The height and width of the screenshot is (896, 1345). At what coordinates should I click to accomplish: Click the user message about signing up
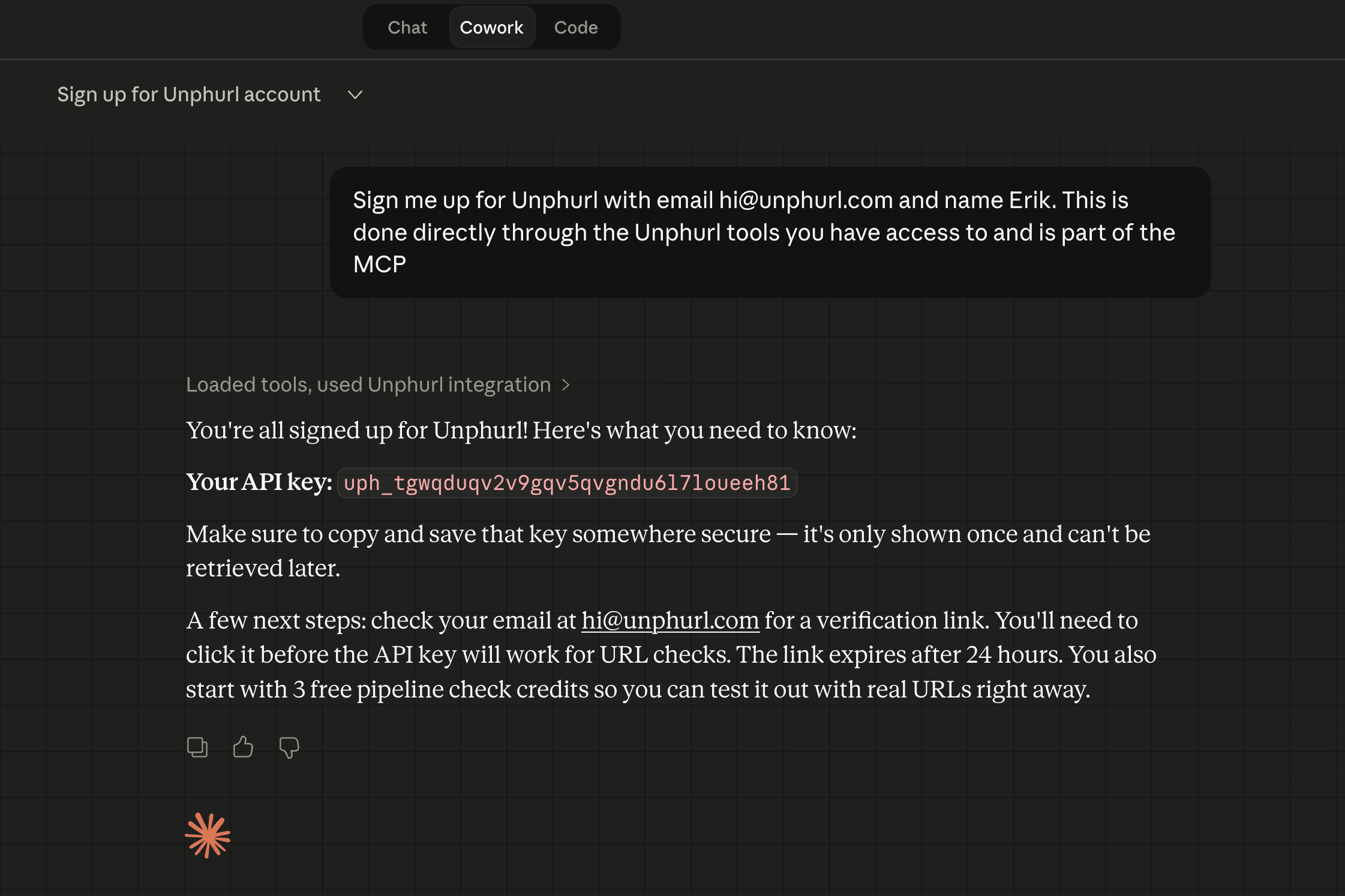770,232
